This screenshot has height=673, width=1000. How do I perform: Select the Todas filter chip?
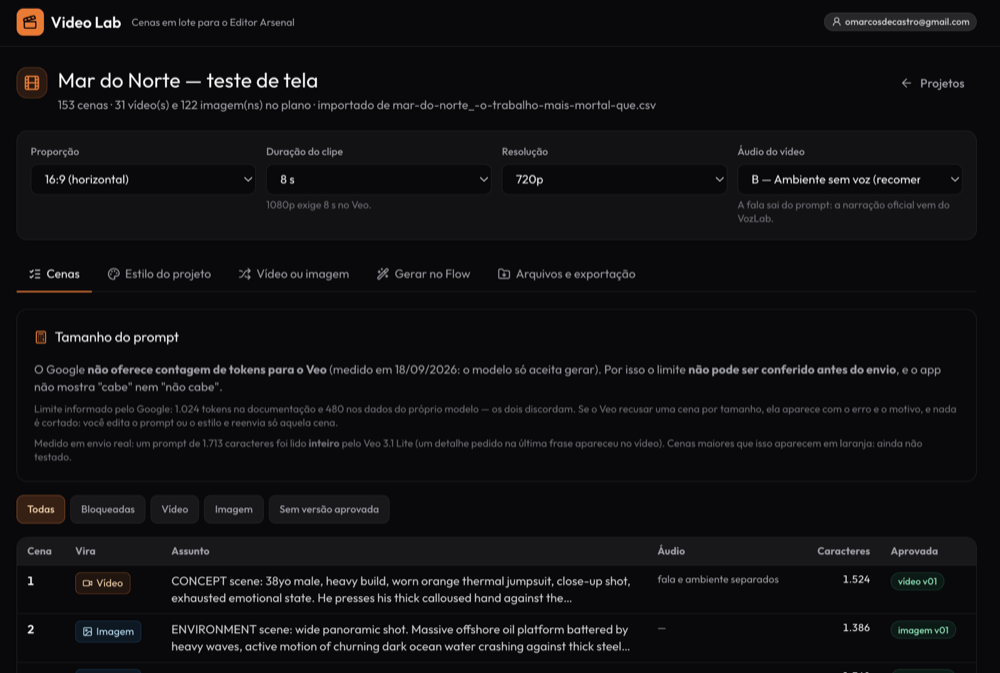[41, 510]
